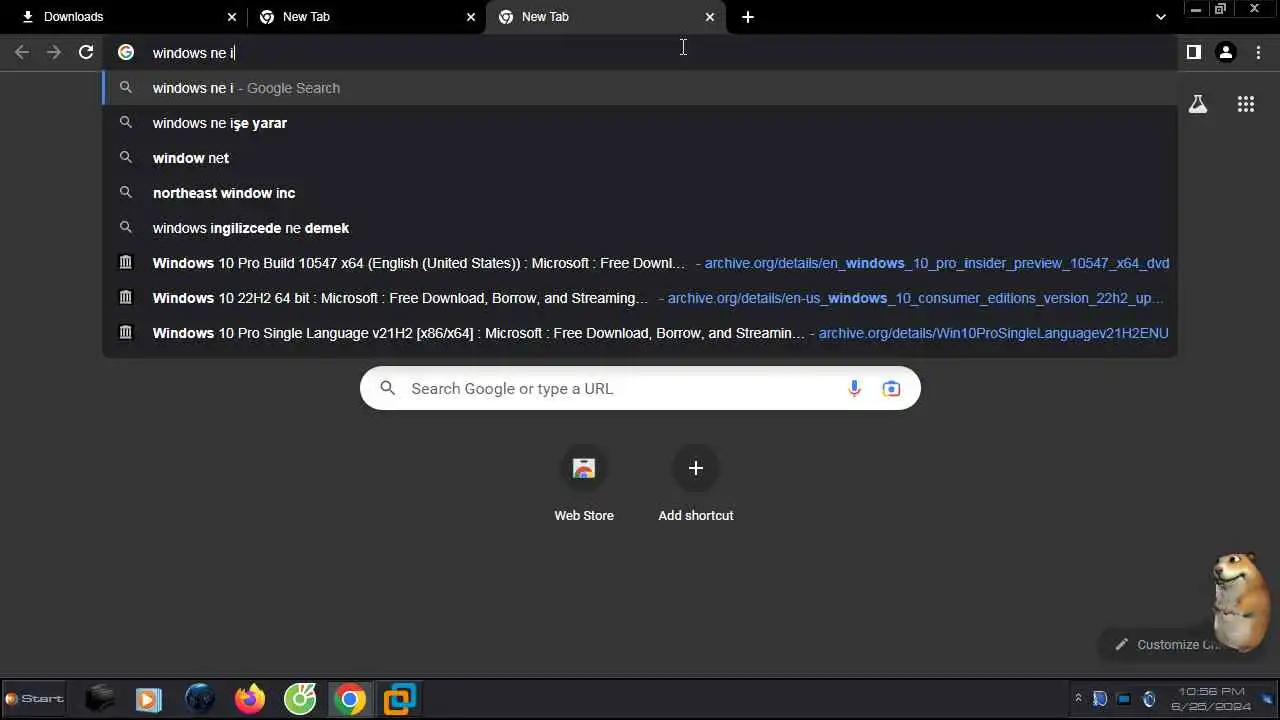Viewport: 1280px width, 720px height.
Task: Open the Web Store shortcut
Action: [584, 486]
